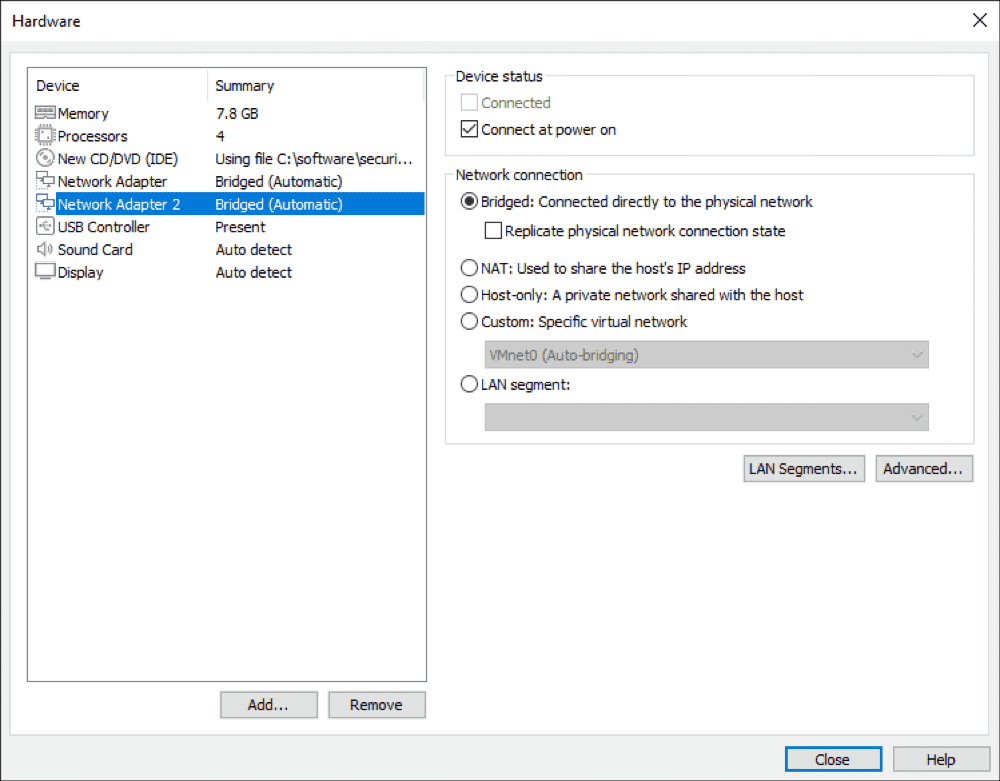Click the Close button
This screenshot has height=781, width=1000.
tap(833, 759)
